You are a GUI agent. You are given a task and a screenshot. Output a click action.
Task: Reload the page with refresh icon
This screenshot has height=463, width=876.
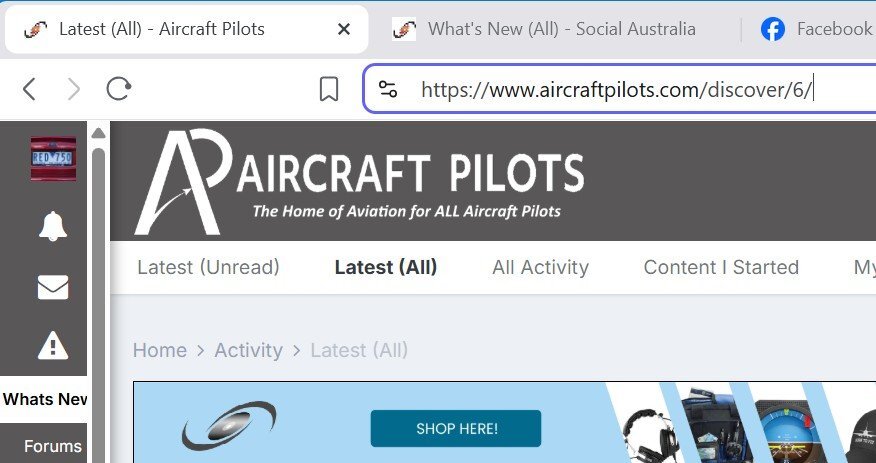[118, 89]
